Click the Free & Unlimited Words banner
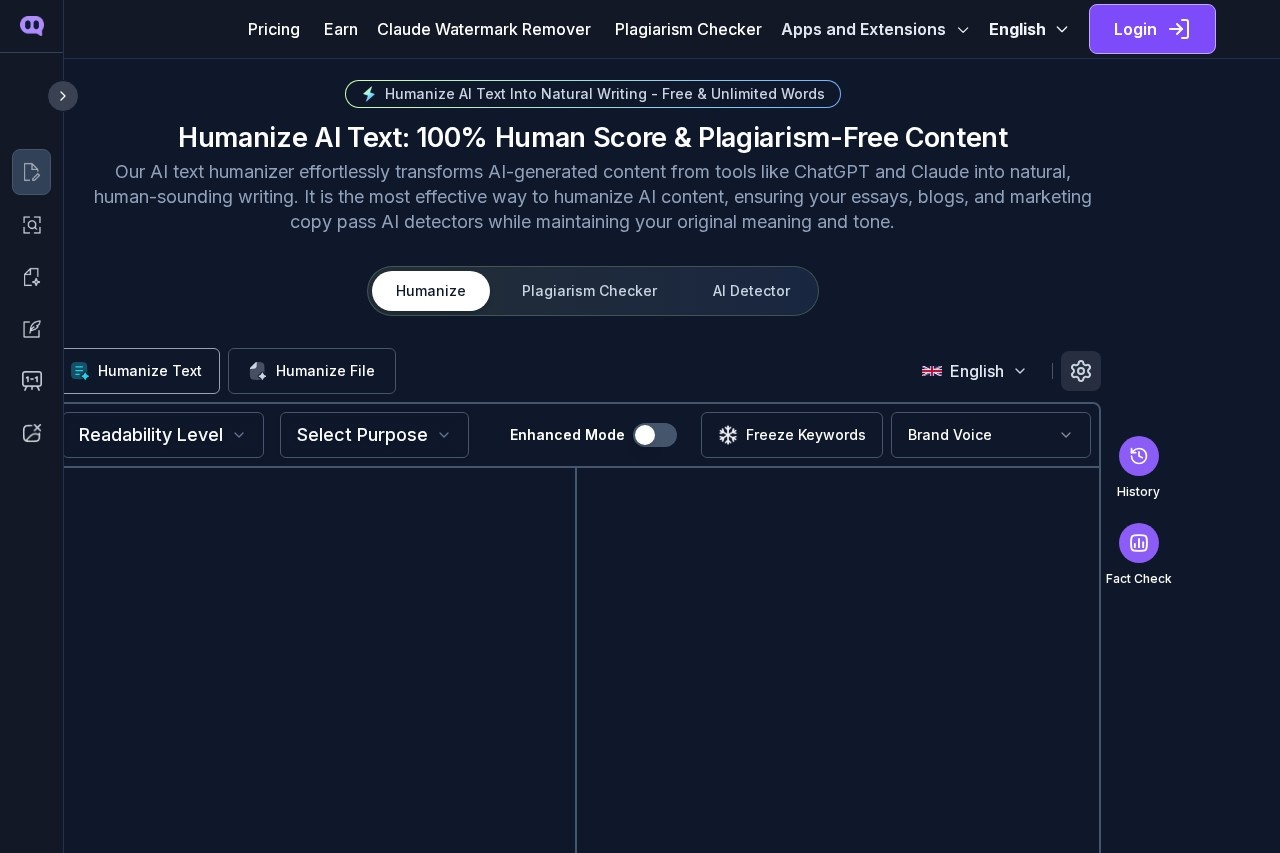 tap(593, 94)
